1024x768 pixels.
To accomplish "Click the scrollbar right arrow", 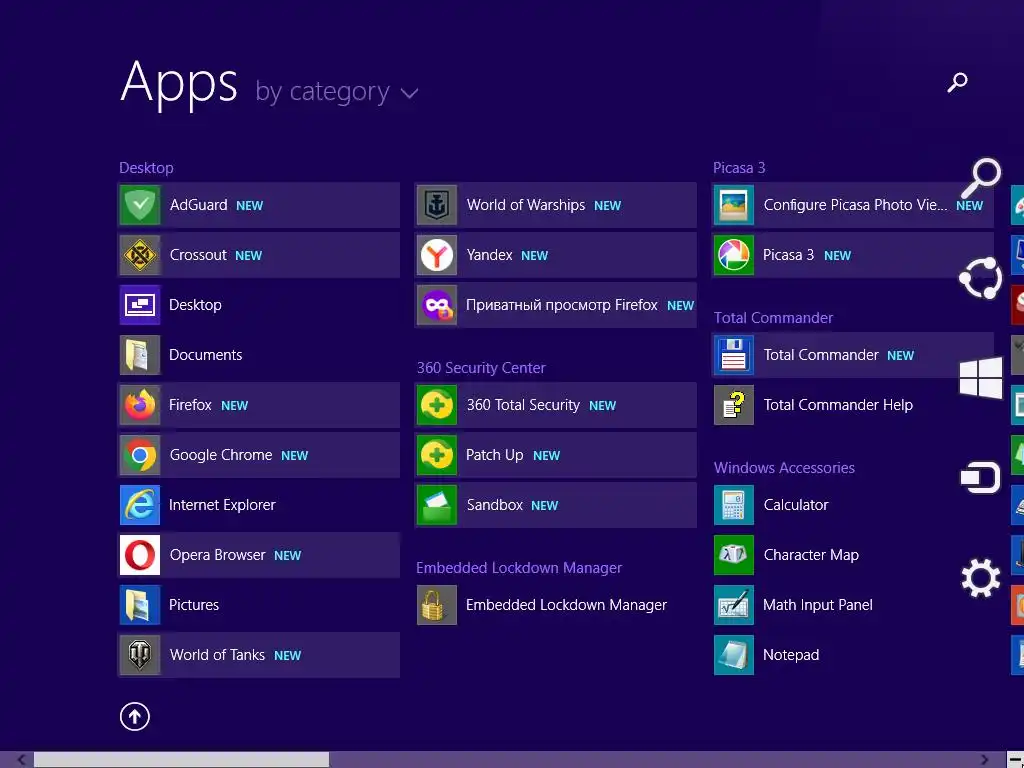I will point(985,760).
